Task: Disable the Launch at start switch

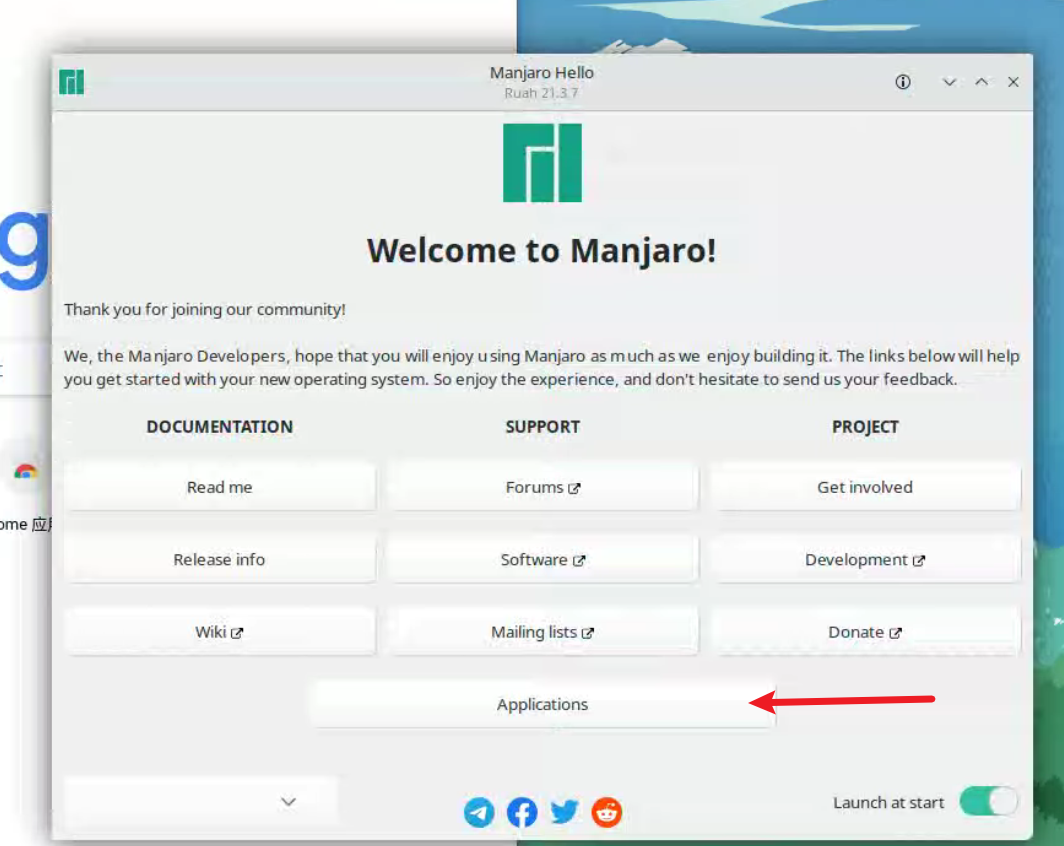Action: click(x=988, y=802)
